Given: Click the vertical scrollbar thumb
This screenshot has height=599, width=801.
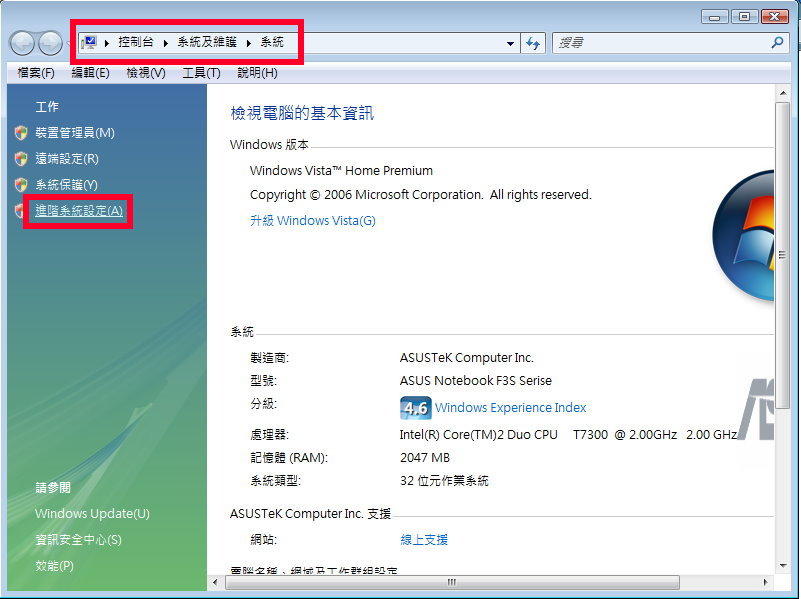Looking at the screenshot, I should (782, 255).
